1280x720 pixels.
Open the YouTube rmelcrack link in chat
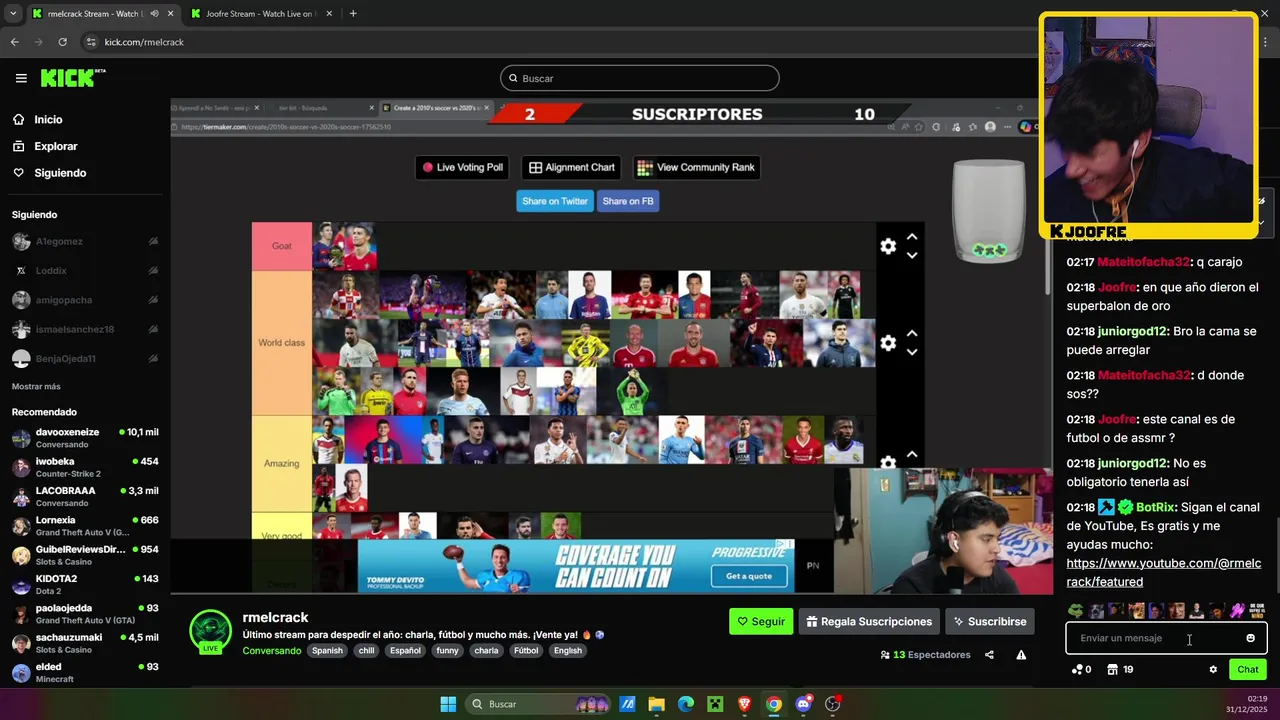tap(1164, 572)
